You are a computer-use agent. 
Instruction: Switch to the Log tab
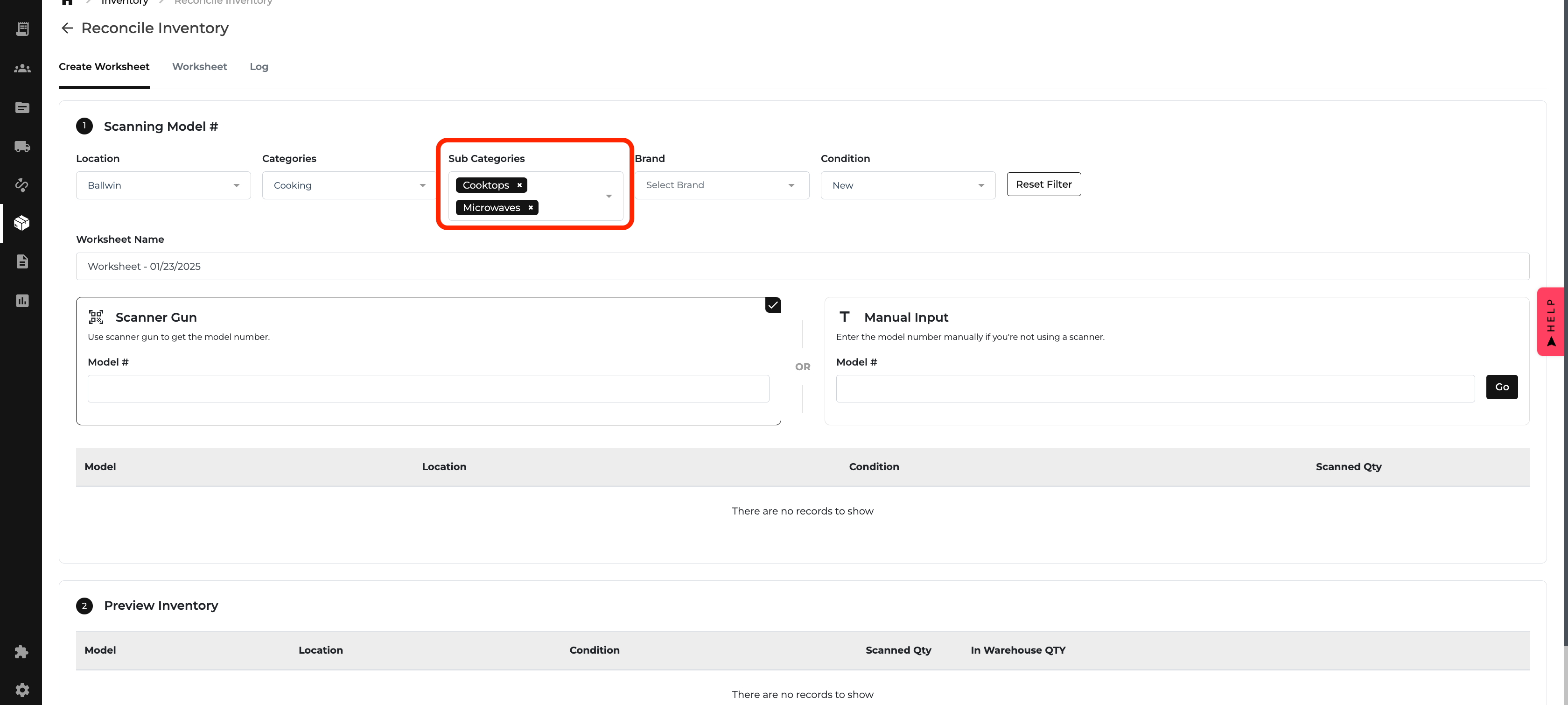[259, 66]
